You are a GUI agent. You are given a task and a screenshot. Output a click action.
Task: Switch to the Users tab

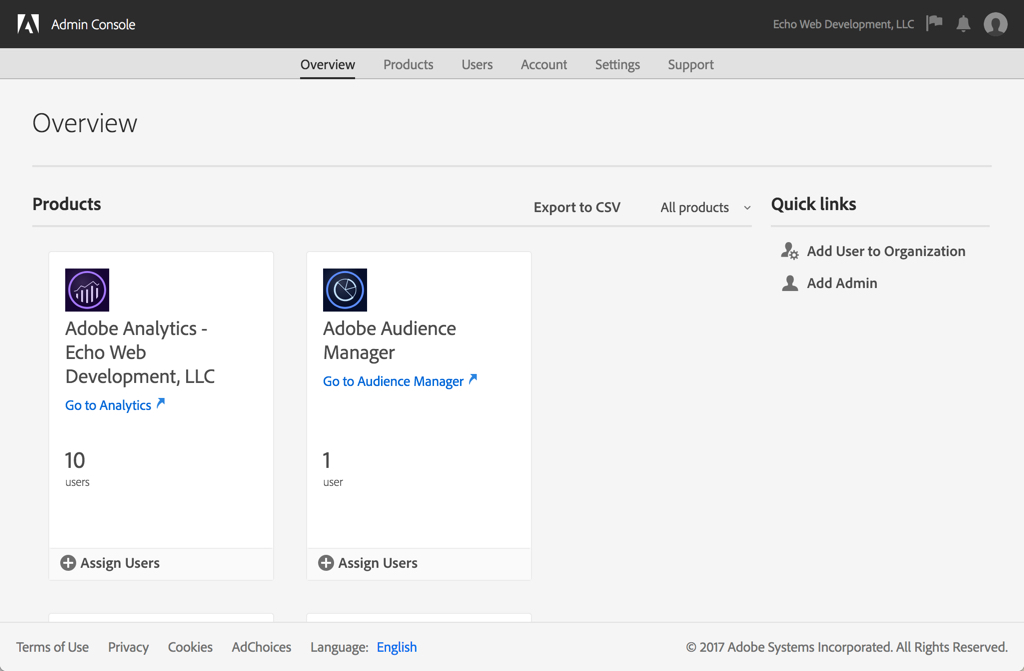(x=477, y=65)
